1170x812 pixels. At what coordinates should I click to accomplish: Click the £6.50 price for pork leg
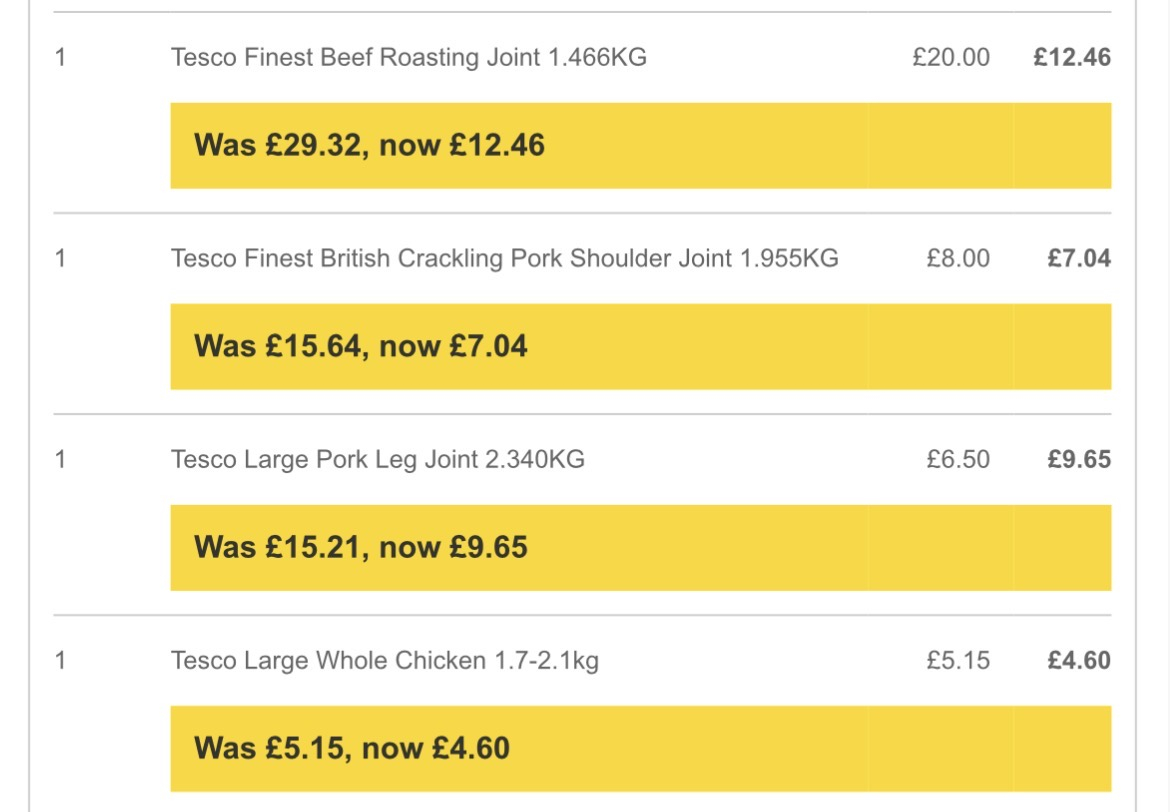[957, 459]
